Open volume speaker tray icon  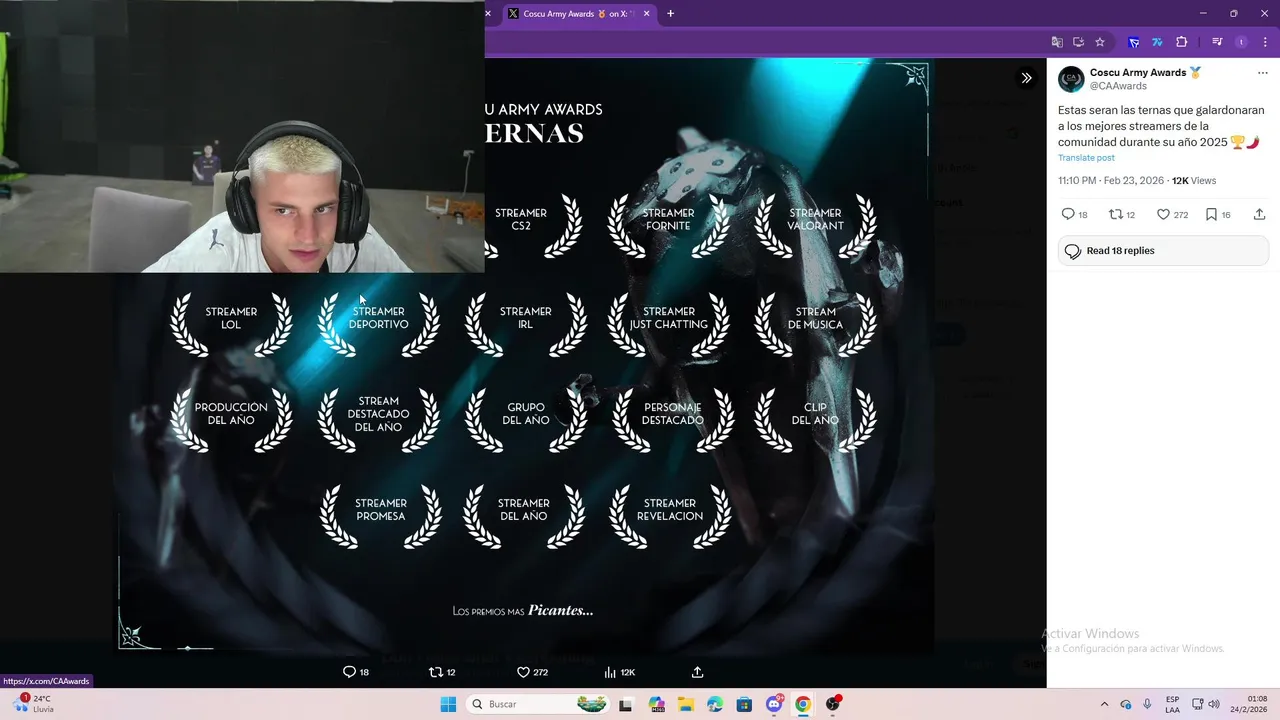pyautogui.click(x=1214, y=704)
